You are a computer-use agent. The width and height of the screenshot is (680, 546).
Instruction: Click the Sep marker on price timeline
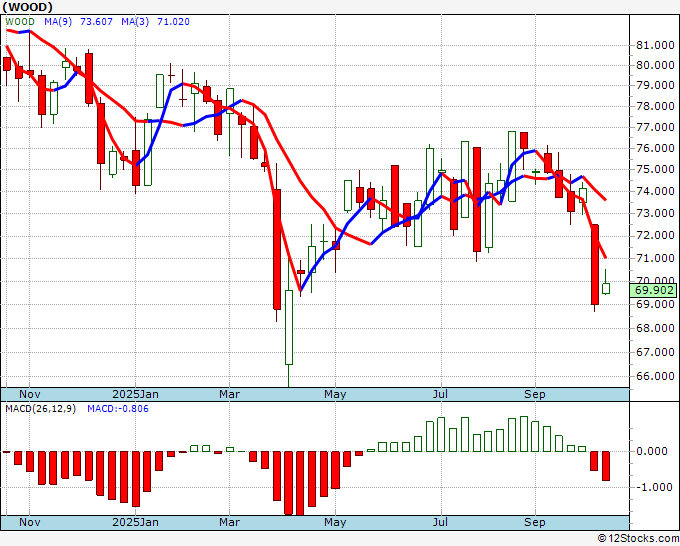pos(535,394)
